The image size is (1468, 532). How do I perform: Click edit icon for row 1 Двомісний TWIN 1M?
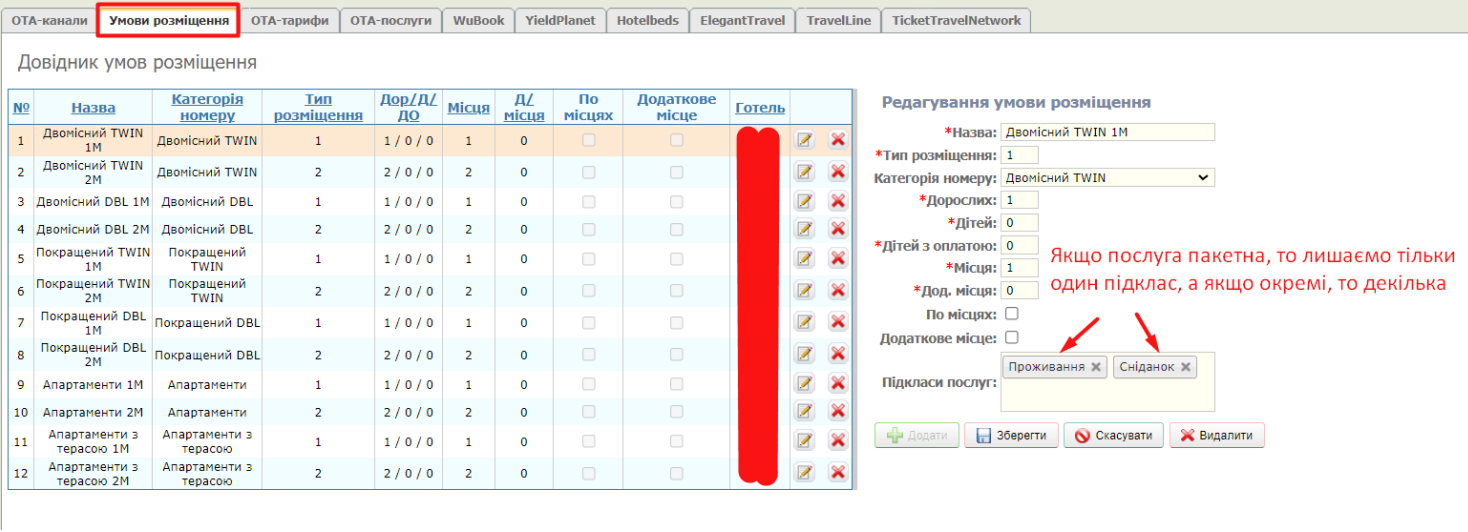coord(804,140)
